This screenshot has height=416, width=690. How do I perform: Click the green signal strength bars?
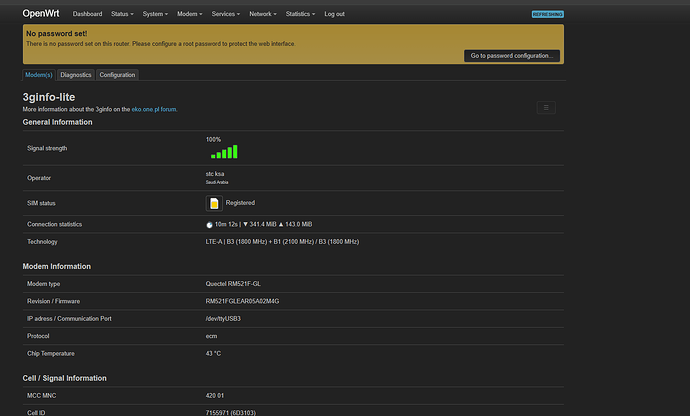[224, 152]
